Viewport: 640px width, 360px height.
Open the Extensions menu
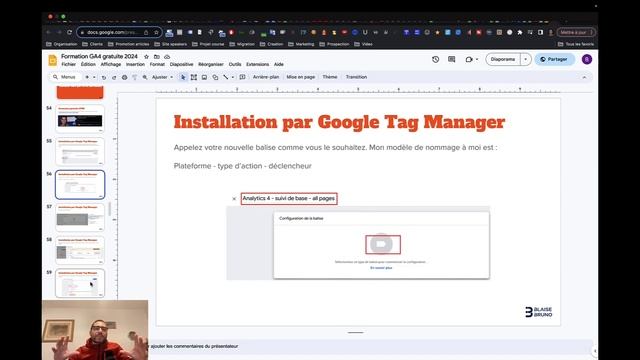[x=258, y=64]
